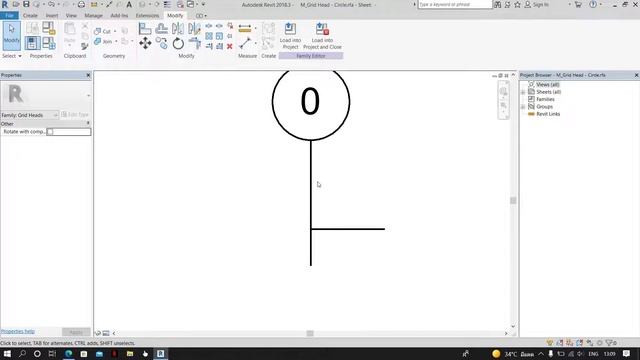Image resolution: width=640 pixels, height=360 pixels.
Task: Select Mirror Pick Axis tool
Action: point(178,29)
